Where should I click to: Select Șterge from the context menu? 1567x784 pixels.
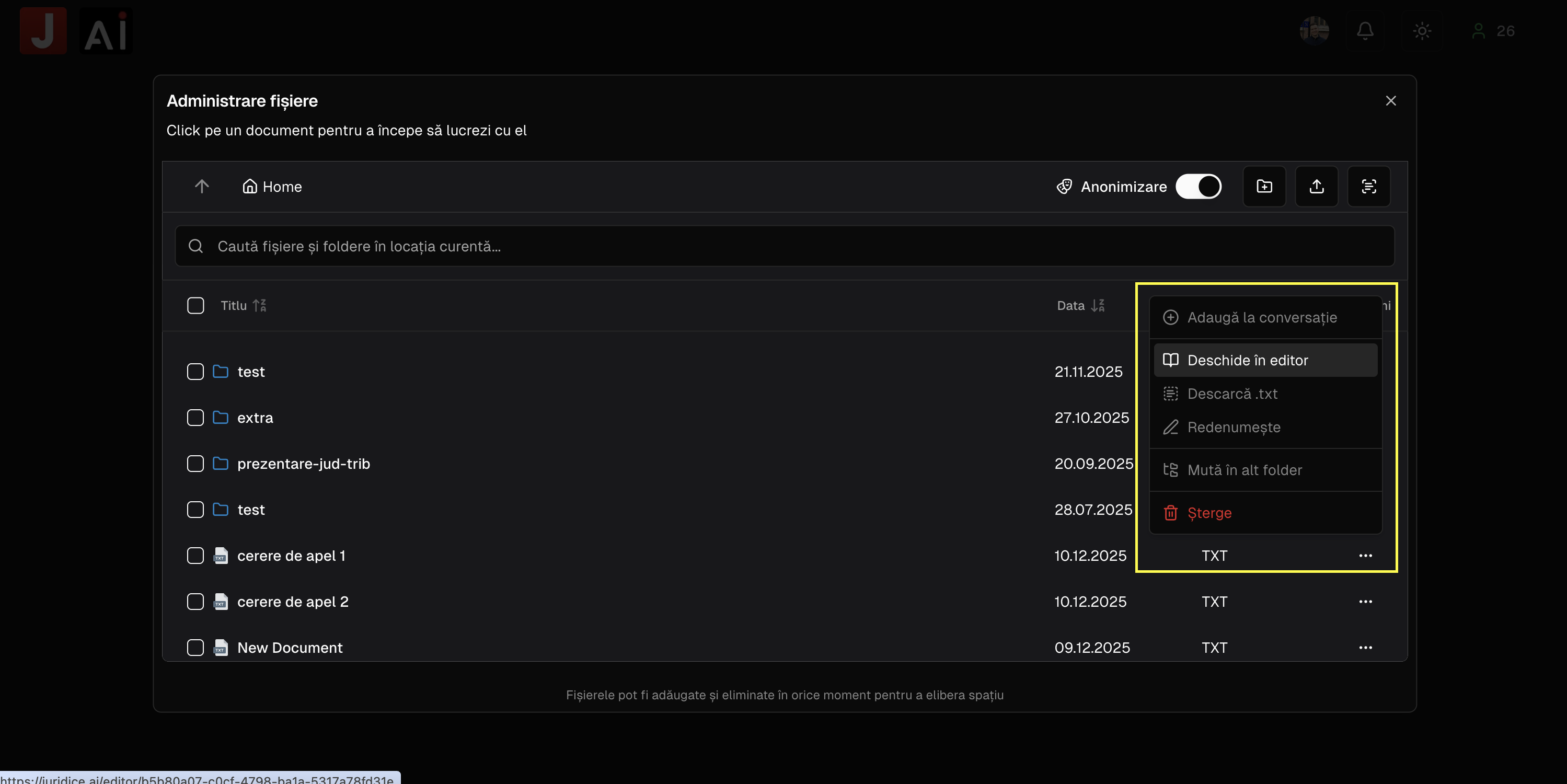point(1209,513)
